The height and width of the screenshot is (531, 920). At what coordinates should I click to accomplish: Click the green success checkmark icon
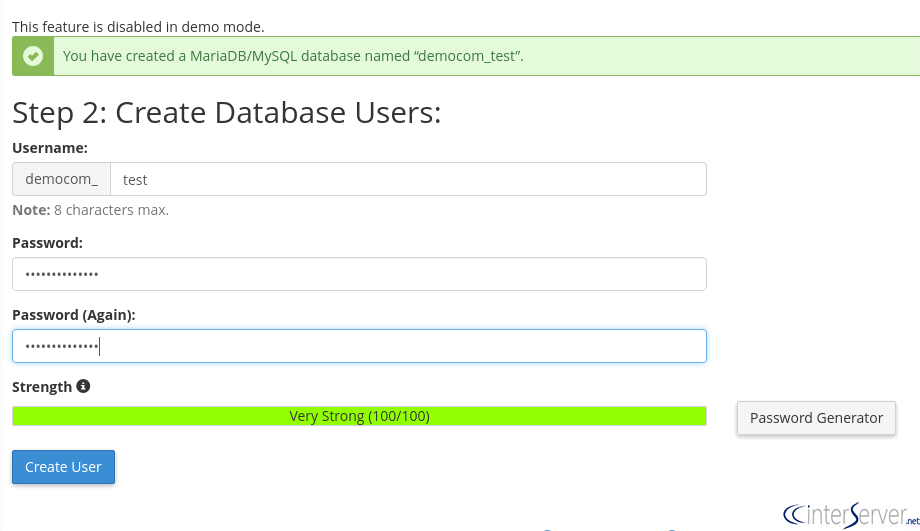click(x=33, y=56)
